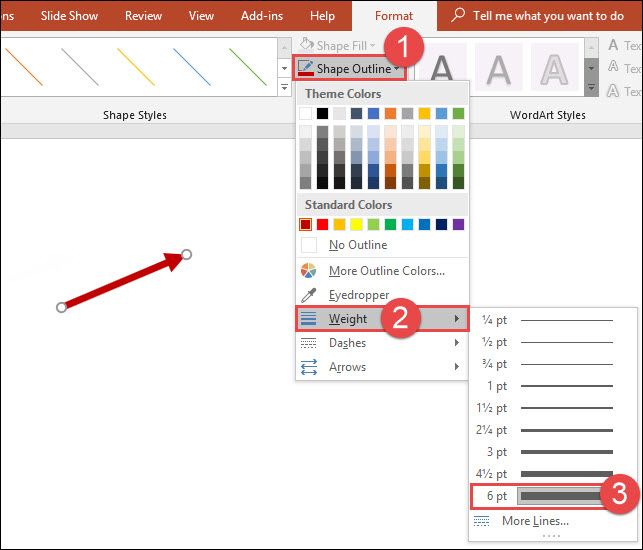This screenshot has width=643, height=550.
Task: Apply the orange line shape style
Action: point(24,67)
